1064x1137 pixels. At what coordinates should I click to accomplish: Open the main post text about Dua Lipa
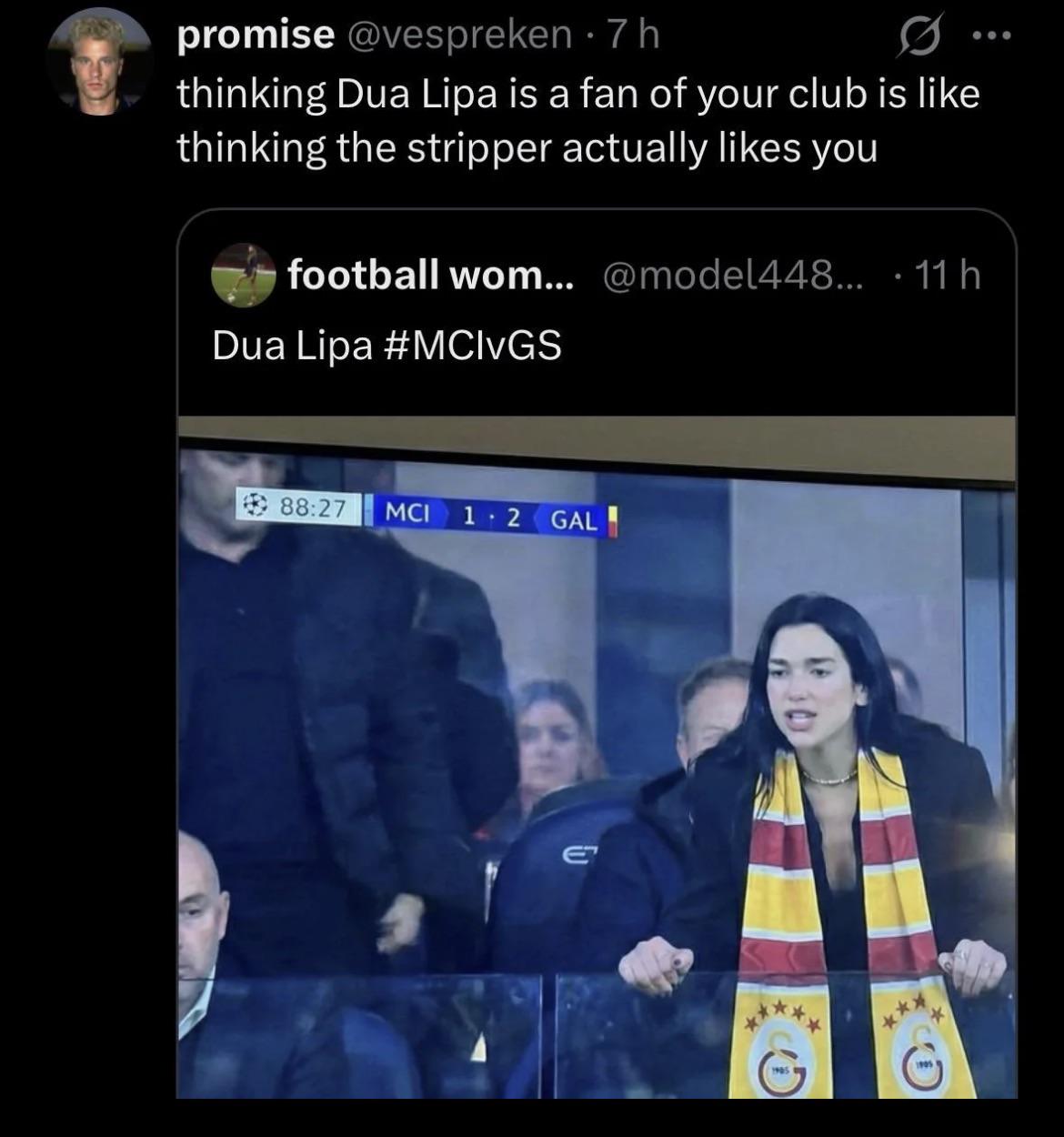pos(578,120)
